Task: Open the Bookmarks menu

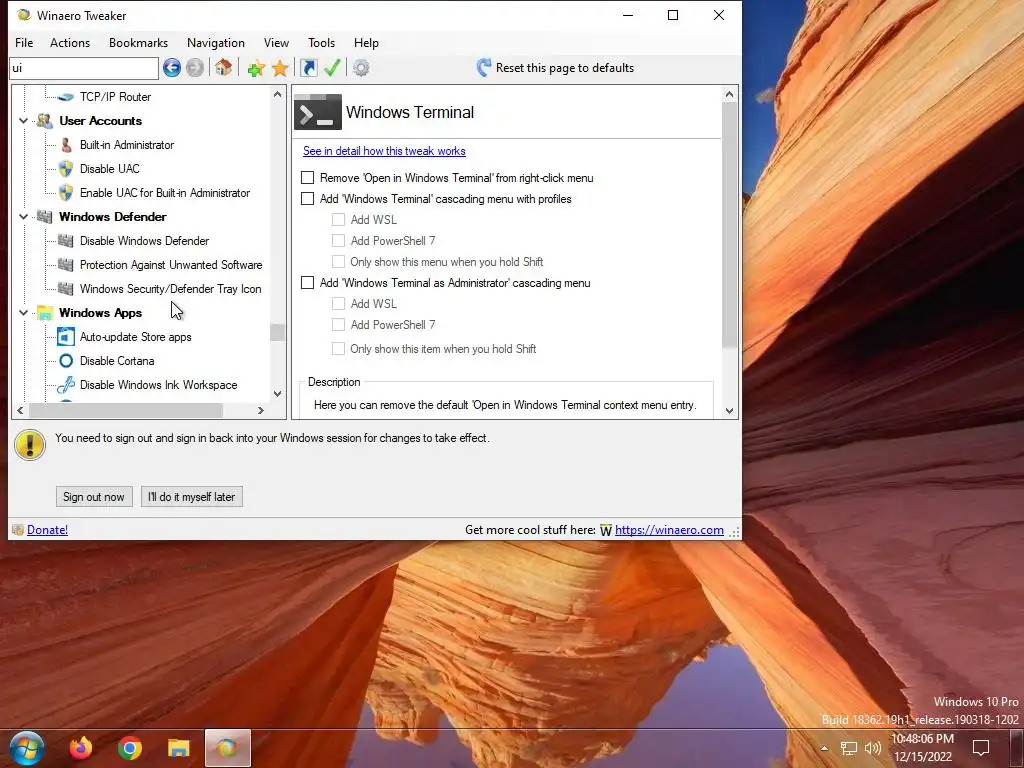Action: coord(138,42)
